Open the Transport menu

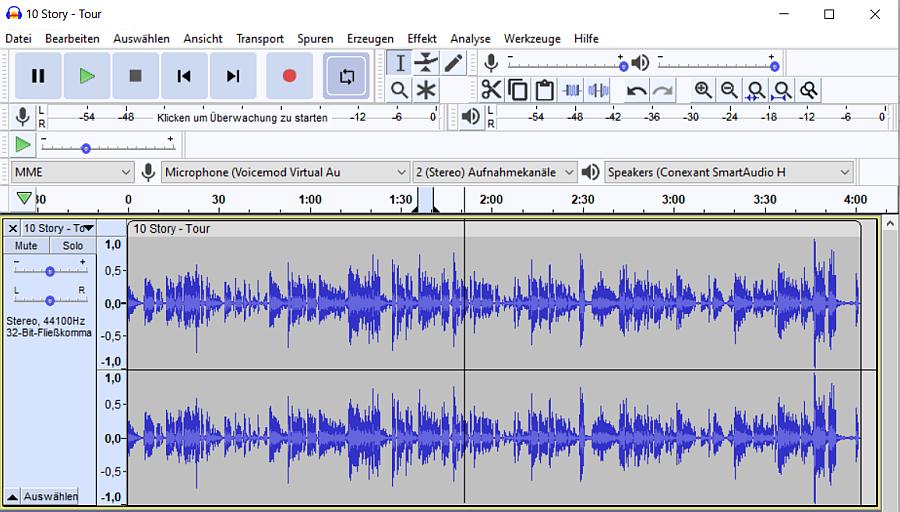pos(259,38)
